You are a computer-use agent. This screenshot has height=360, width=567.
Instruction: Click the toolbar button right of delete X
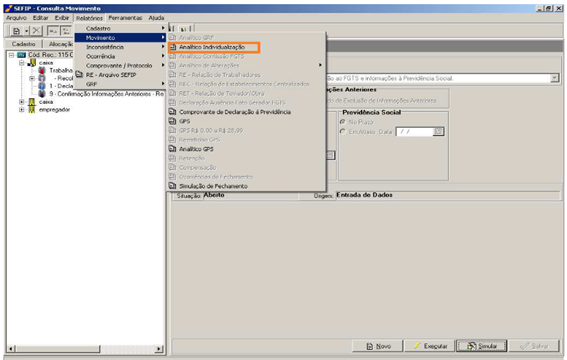point(53,31)
